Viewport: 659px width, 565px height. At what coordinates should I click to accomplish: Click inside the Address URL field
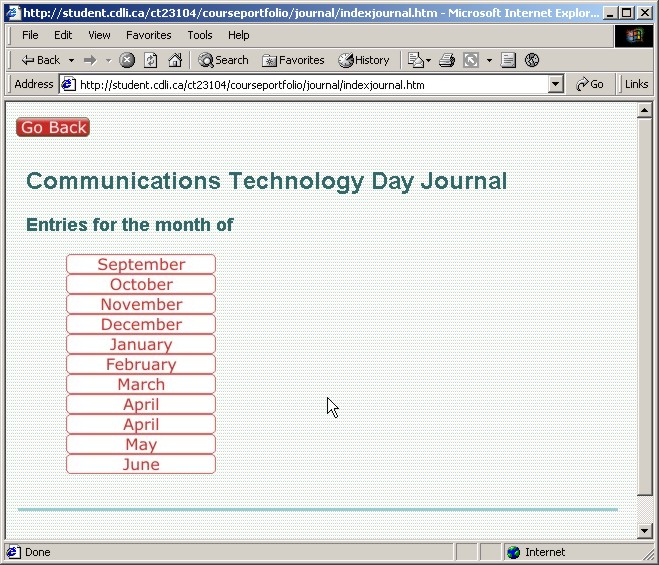click(313, 85)
